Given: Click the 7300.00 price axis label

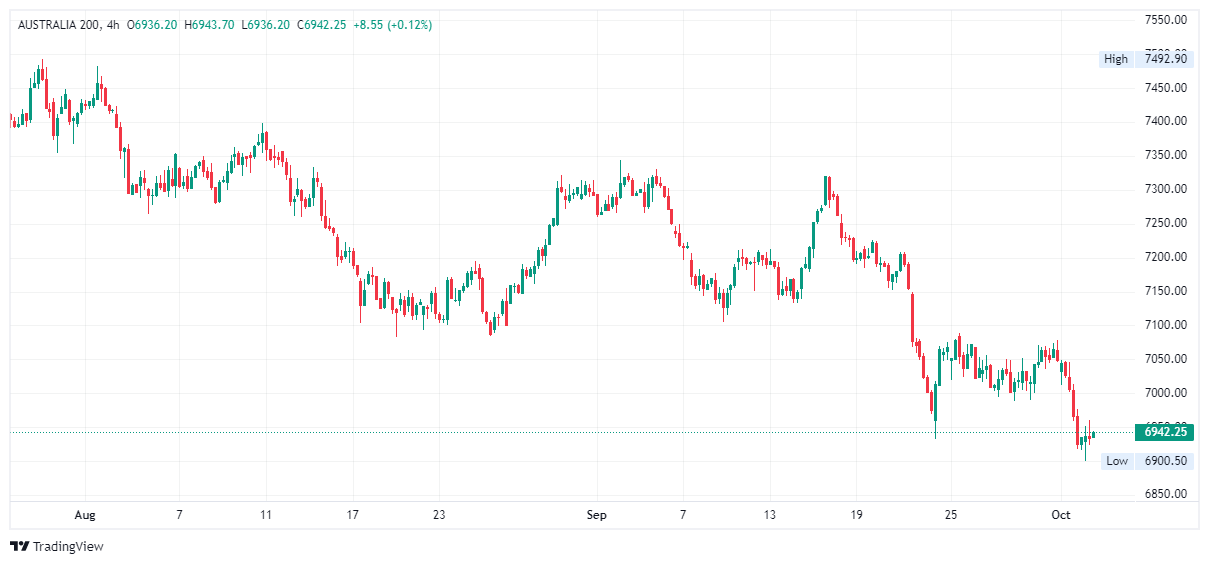Looking at the screenshot, I should click(x=1165, y=189).
